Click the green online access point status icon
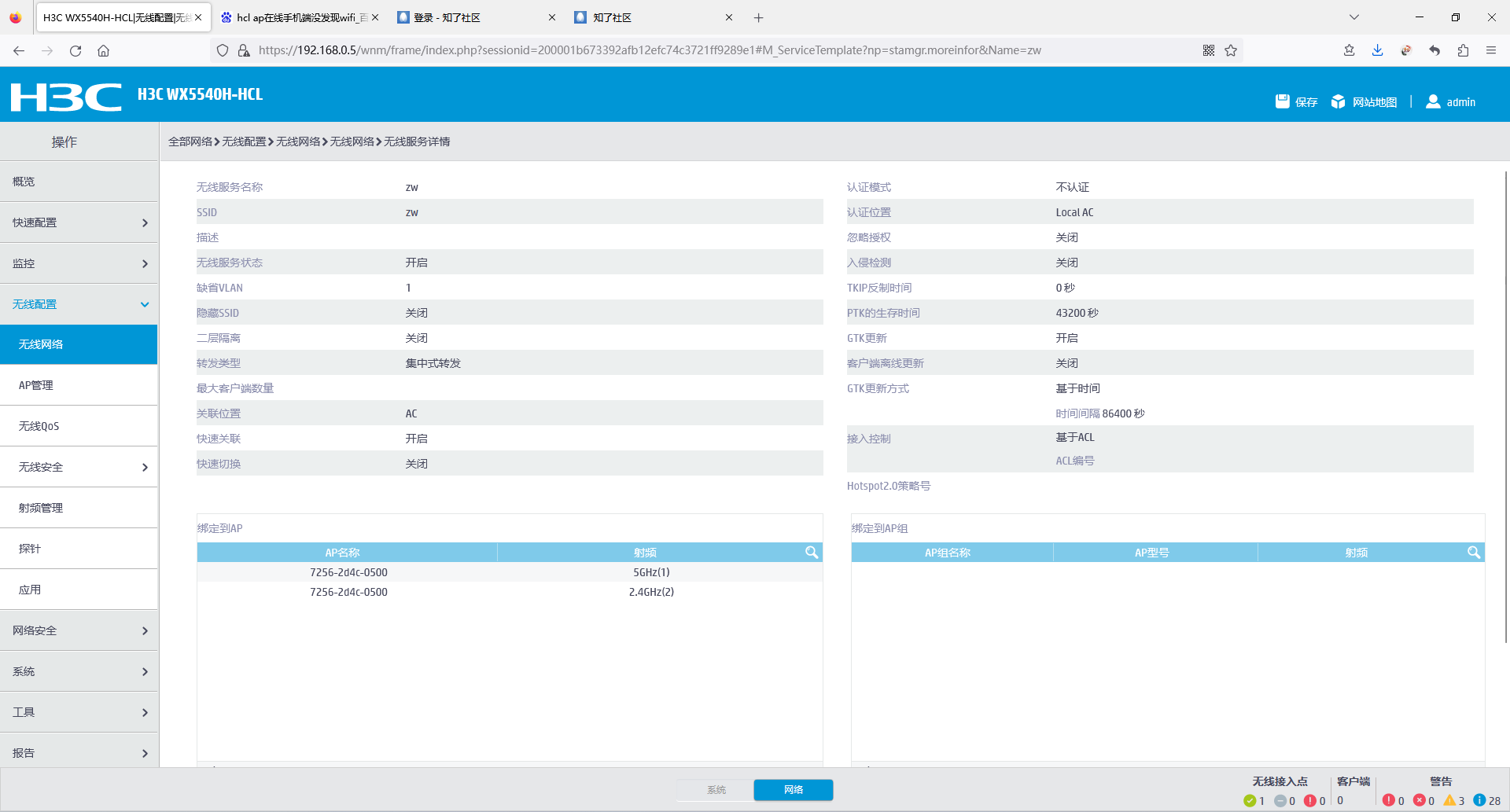Image resolution: width=1510 pixels, height=812 pixels. point(1250,801)
